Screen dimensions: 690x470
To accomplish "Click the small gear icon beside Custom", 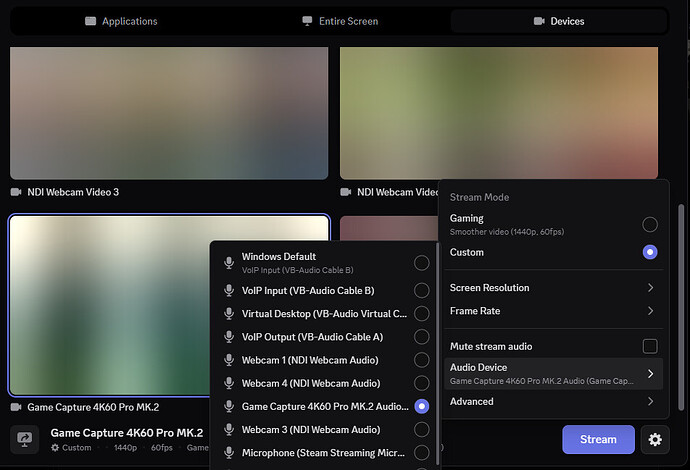I will tap(55, 448).
